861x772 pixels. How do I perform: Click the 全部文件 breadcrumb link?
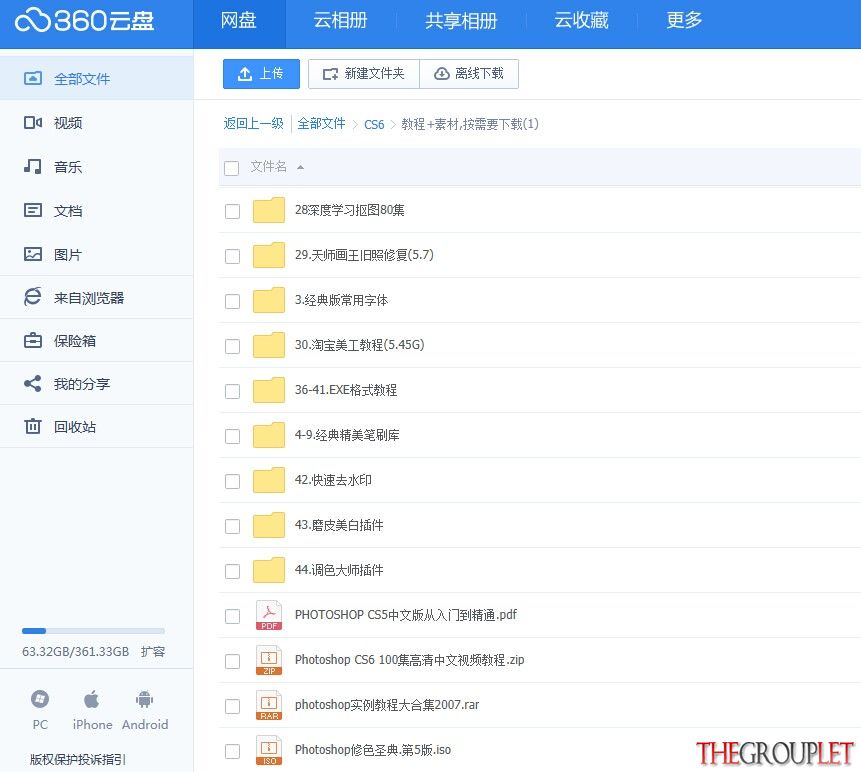point(321,124)
